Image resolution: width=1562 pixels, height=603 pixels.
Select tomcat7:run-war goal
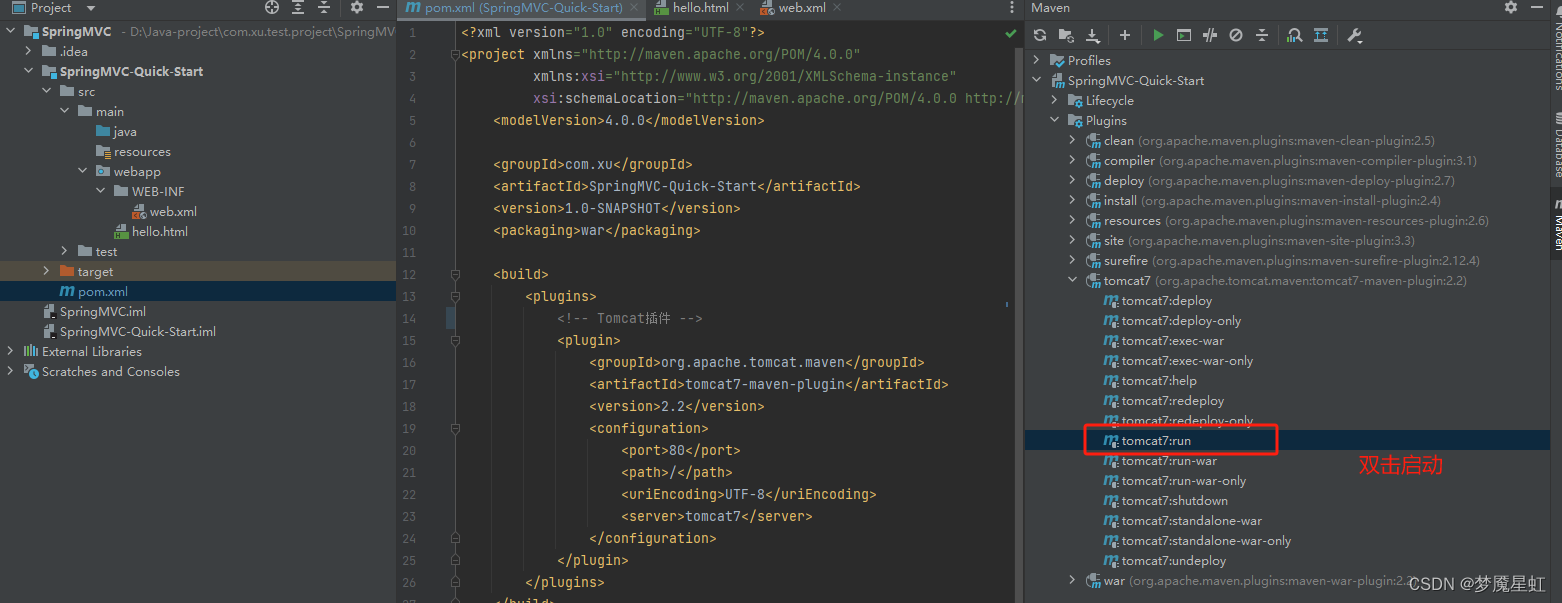tap(1160, 460)
